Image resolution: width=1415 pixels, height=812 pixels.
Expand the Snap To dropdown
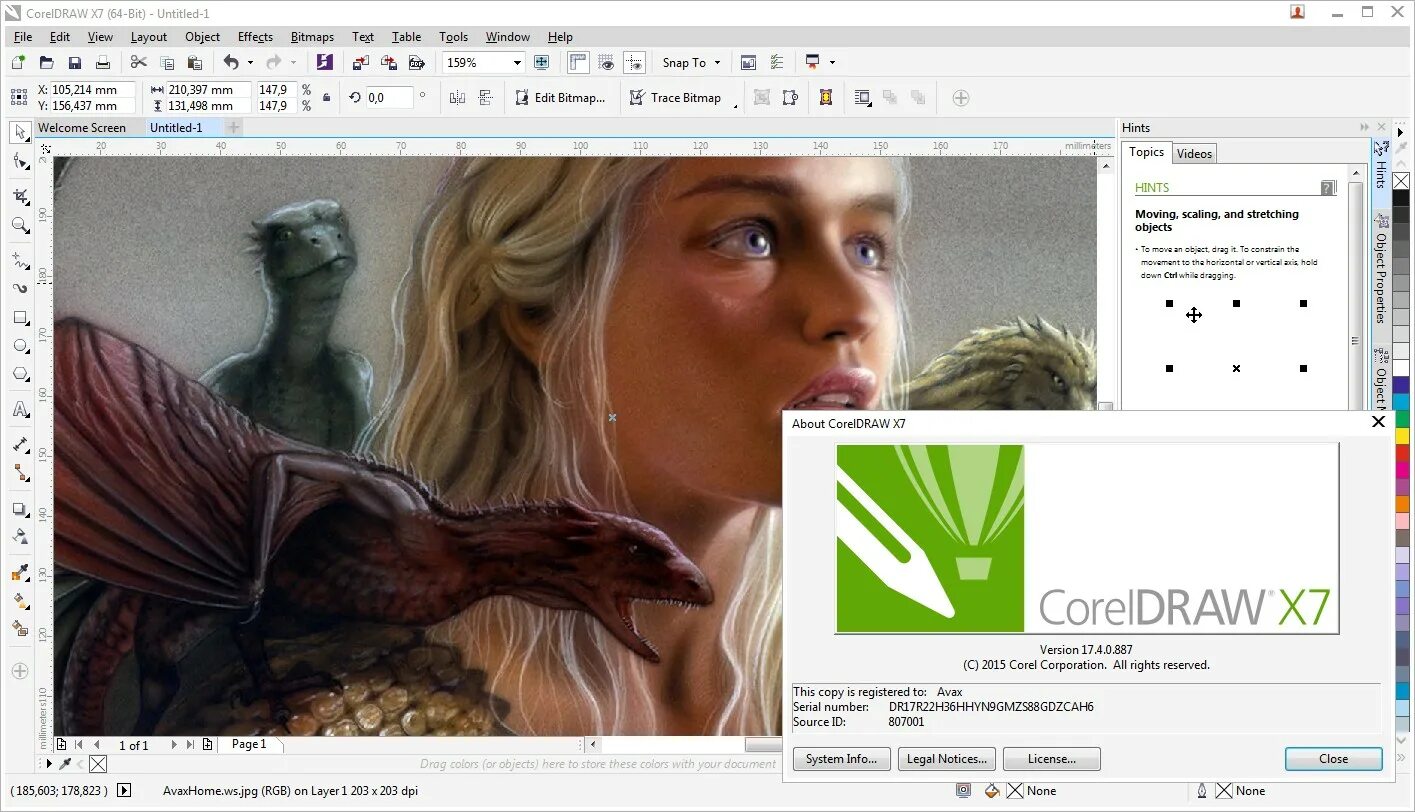point(715,62)
